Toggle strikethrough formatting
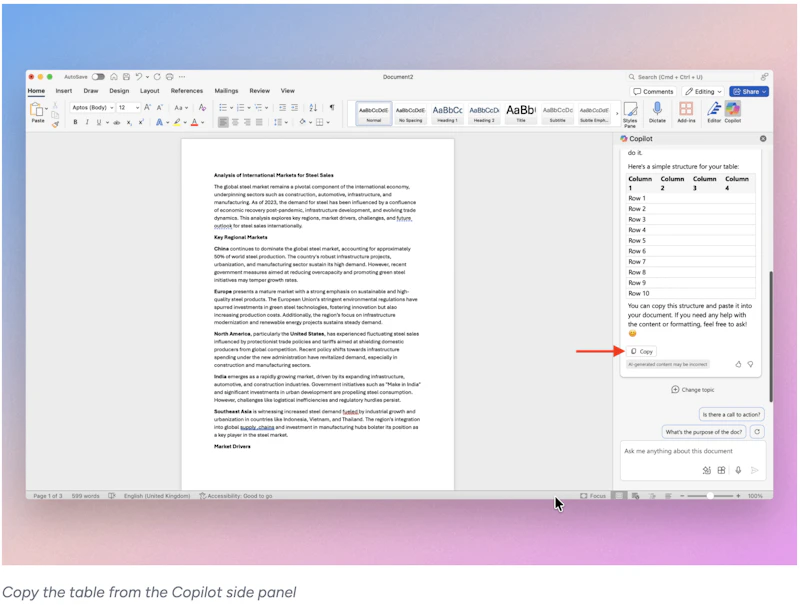Viewport: 800px width, 605px height. pos(117,122)
